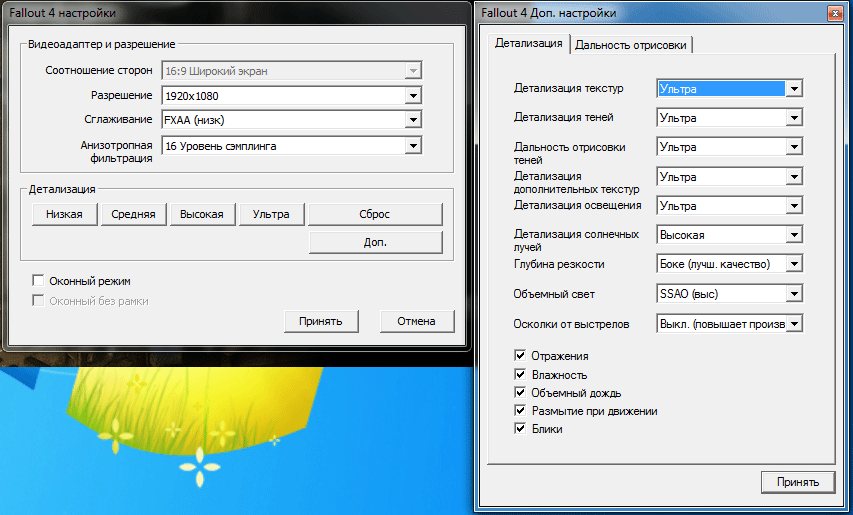Screen dimensions: 853x515
Task: Expand the Глубина резкости dropdown
Action: (x=730, y=264)
